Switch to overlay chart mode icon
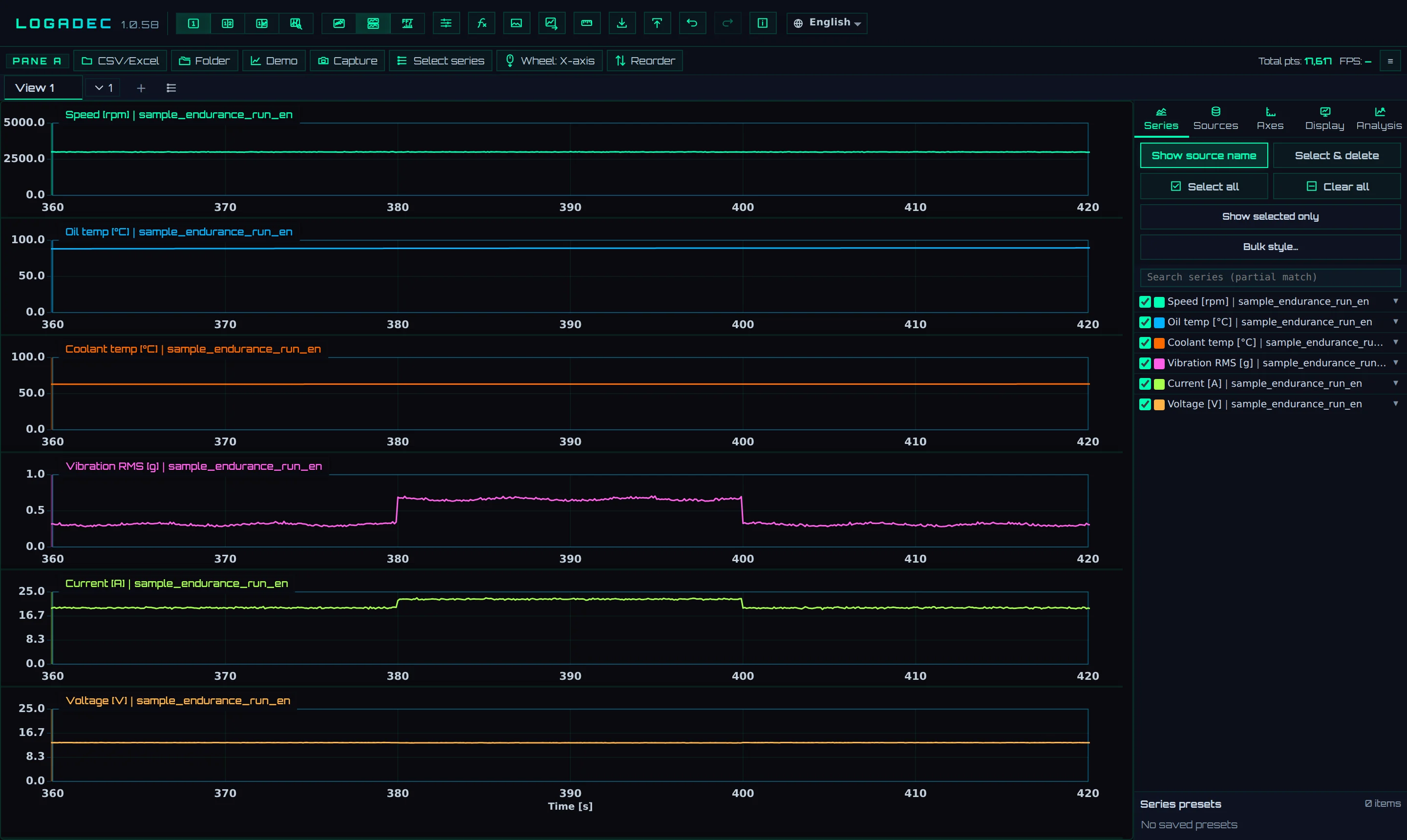The image size is (1407, 840). (339, 23)
